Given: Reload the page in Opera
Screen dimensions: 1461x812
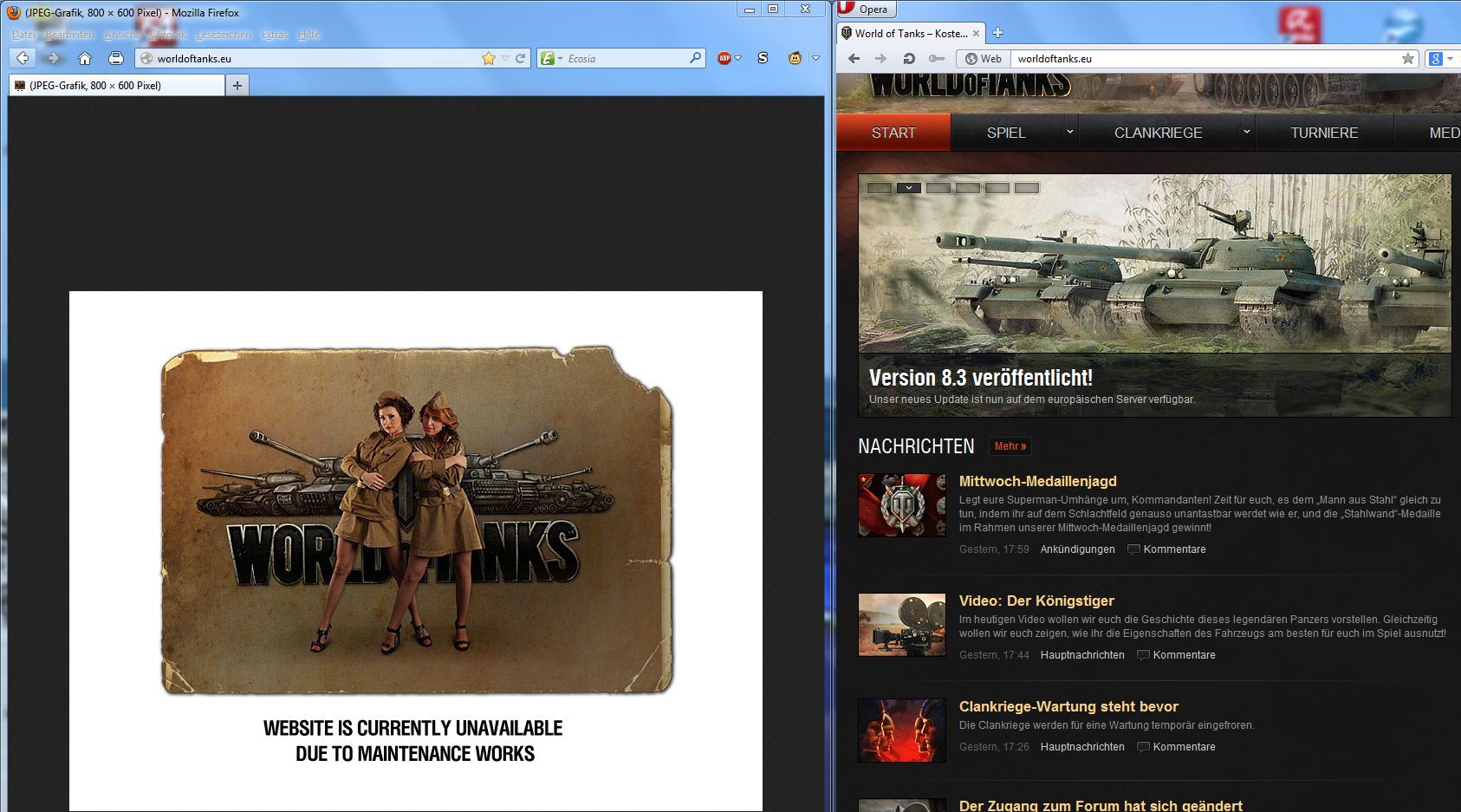Looking at the screenshot, I should (909, 58).
